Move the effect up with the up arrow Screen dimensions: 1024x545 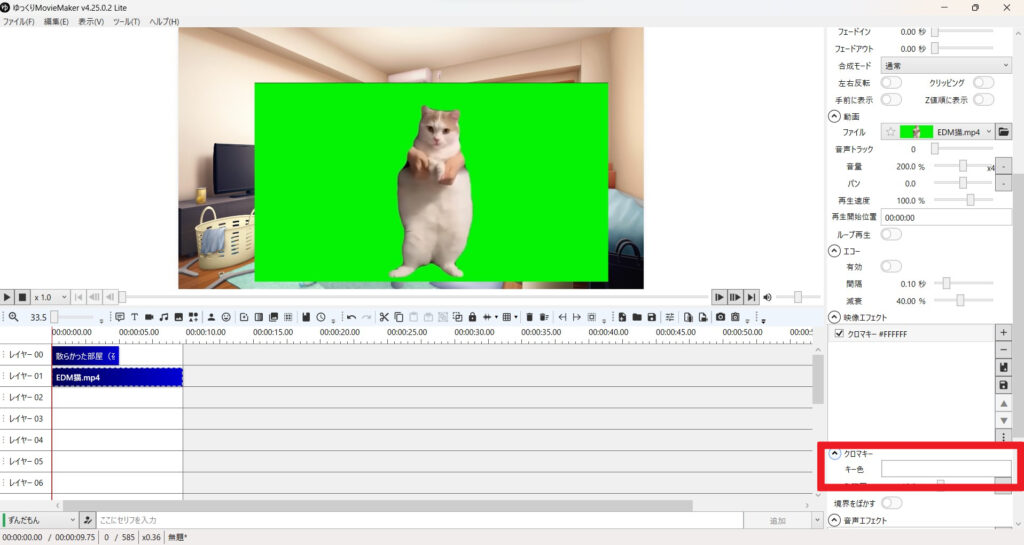coord(1004,404)
